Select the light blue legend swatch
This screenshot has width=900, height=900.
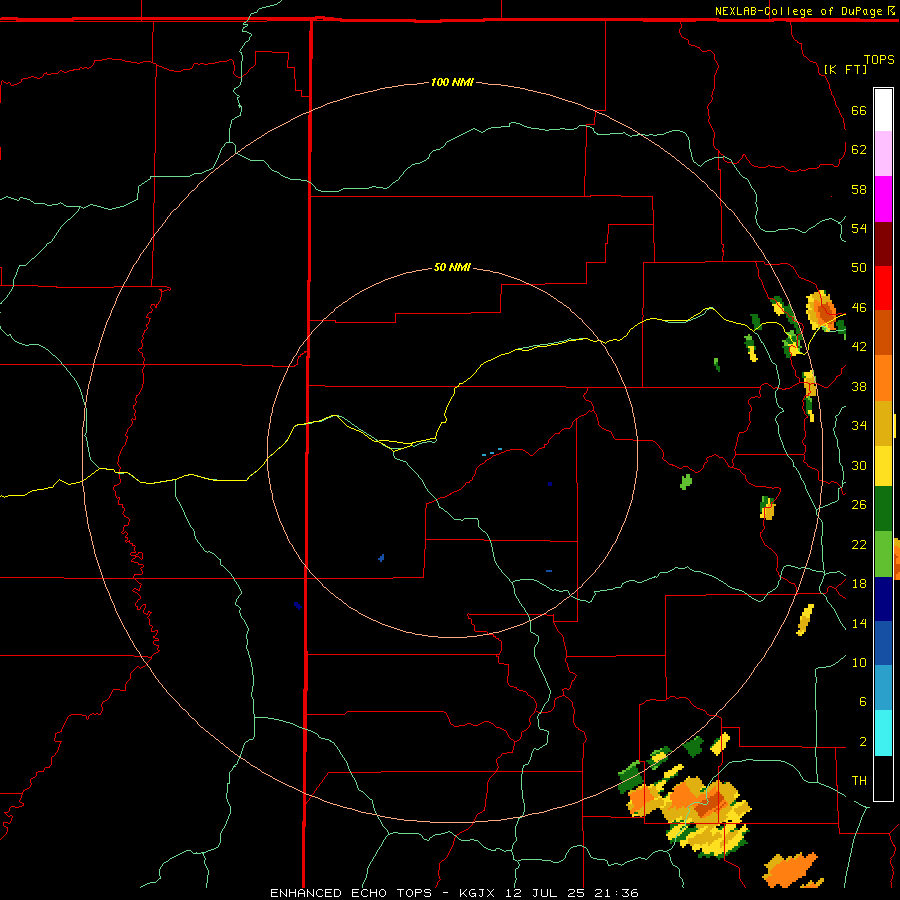click(x=883, y=688)
